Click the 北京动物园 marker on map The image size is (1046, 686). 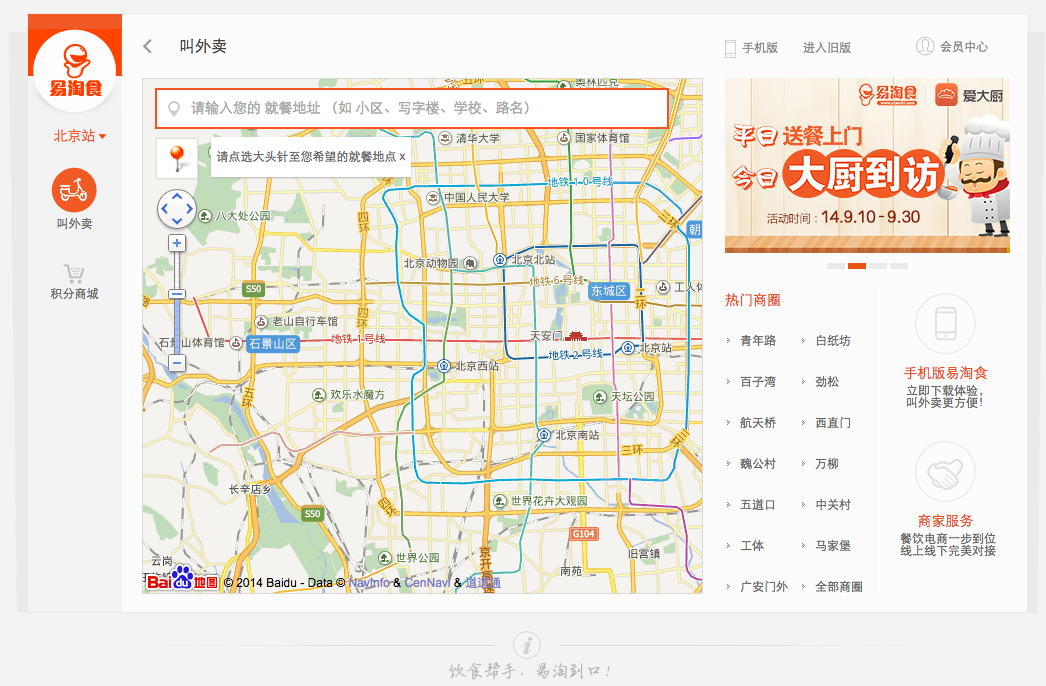pos(470,263)
